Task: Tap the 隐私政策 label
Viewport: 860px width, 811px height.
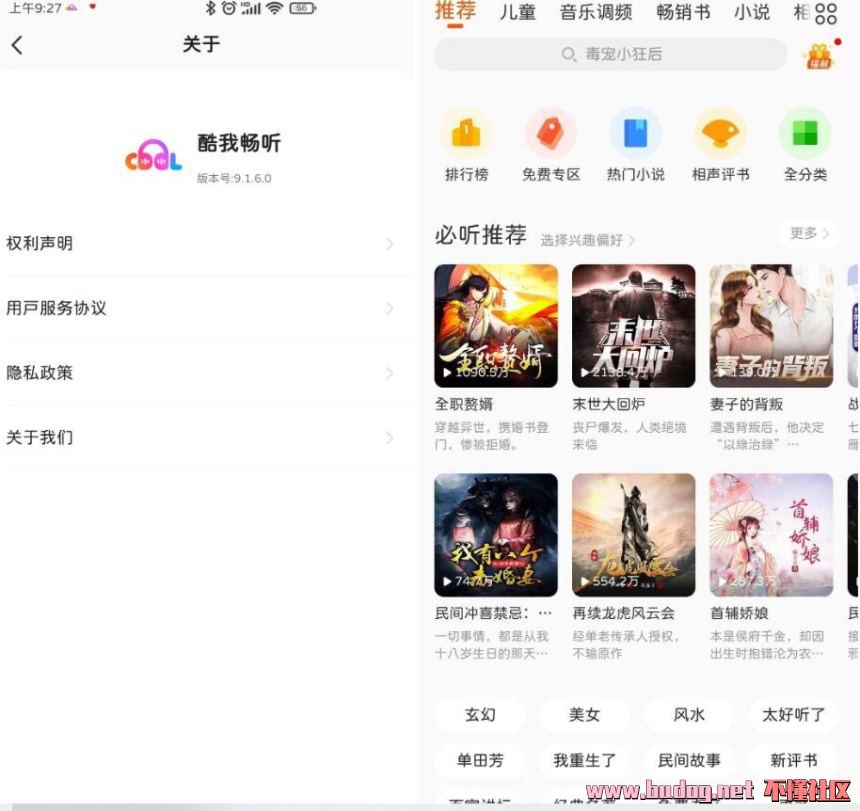Action: pos(39,373)
